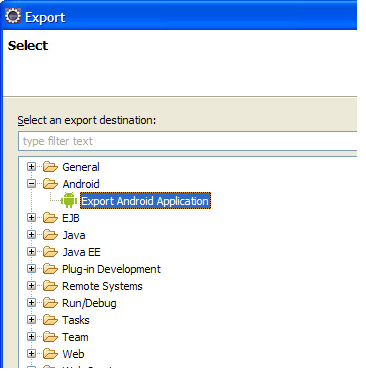Select the Tasks label
The width and height of the screenshot is (366, 372).
coord(76,320)
